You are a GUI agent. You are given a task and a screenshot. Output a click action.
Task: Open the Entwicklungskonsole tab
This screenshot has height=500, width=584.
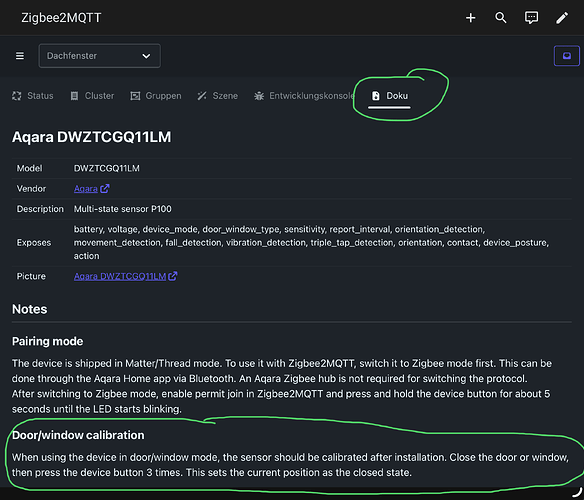304,96
